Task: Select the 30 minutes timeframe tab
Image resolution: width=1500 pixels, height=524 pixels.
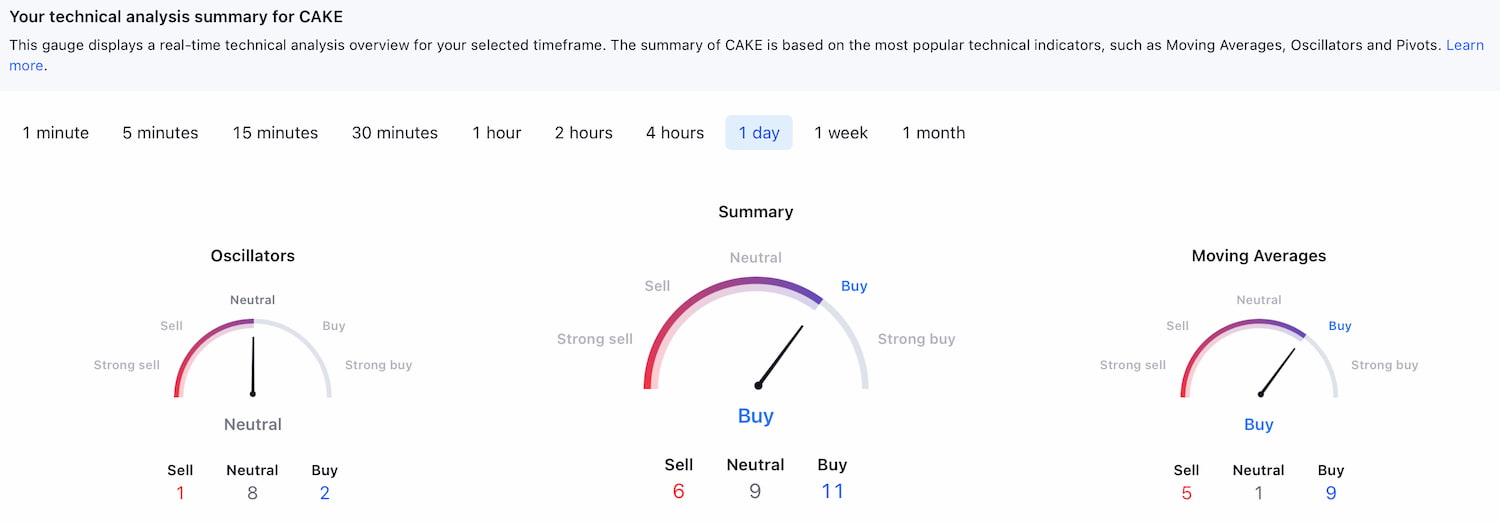Action: tap(395, 133)
